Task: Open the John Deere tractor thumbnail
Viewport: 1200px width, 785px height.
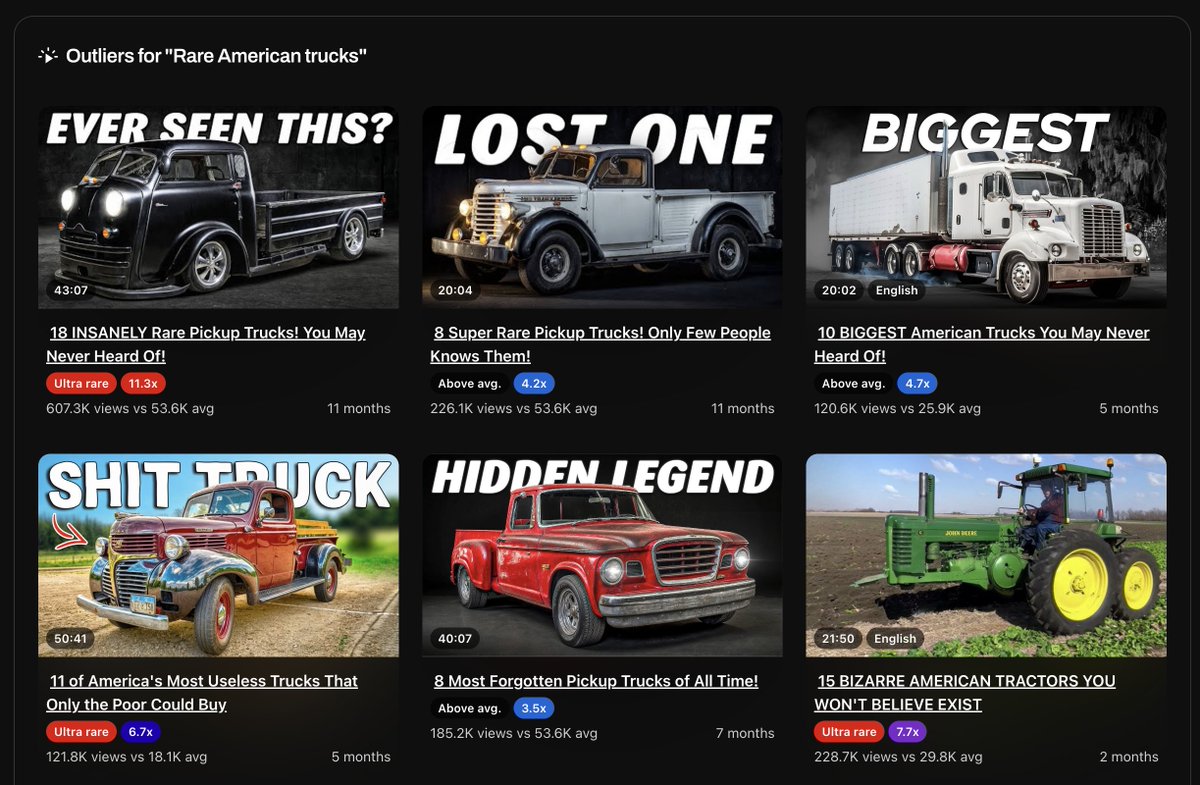Action: tap(986, 555)
